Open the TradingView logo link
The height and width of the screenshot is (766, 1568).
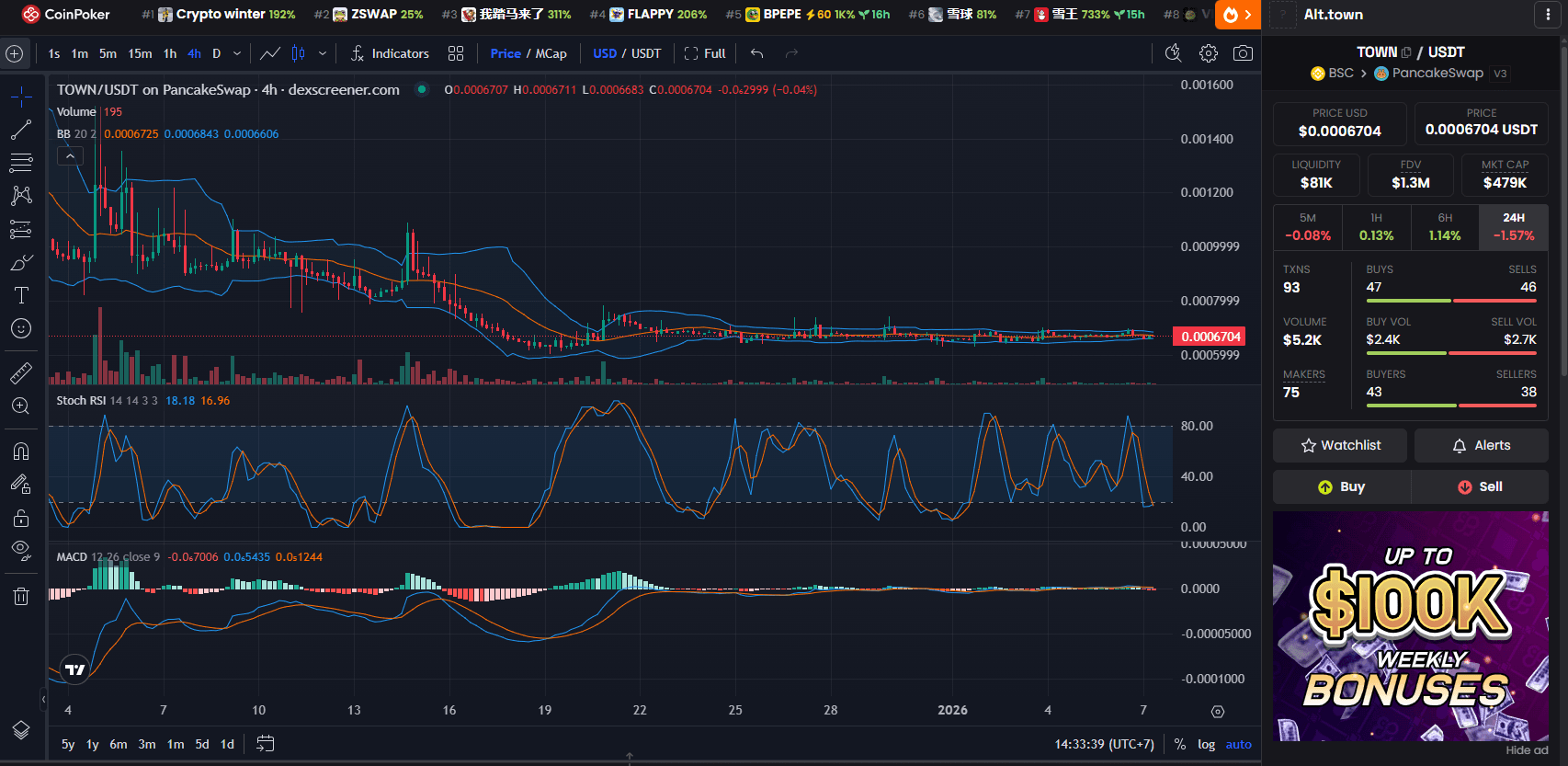74,669
